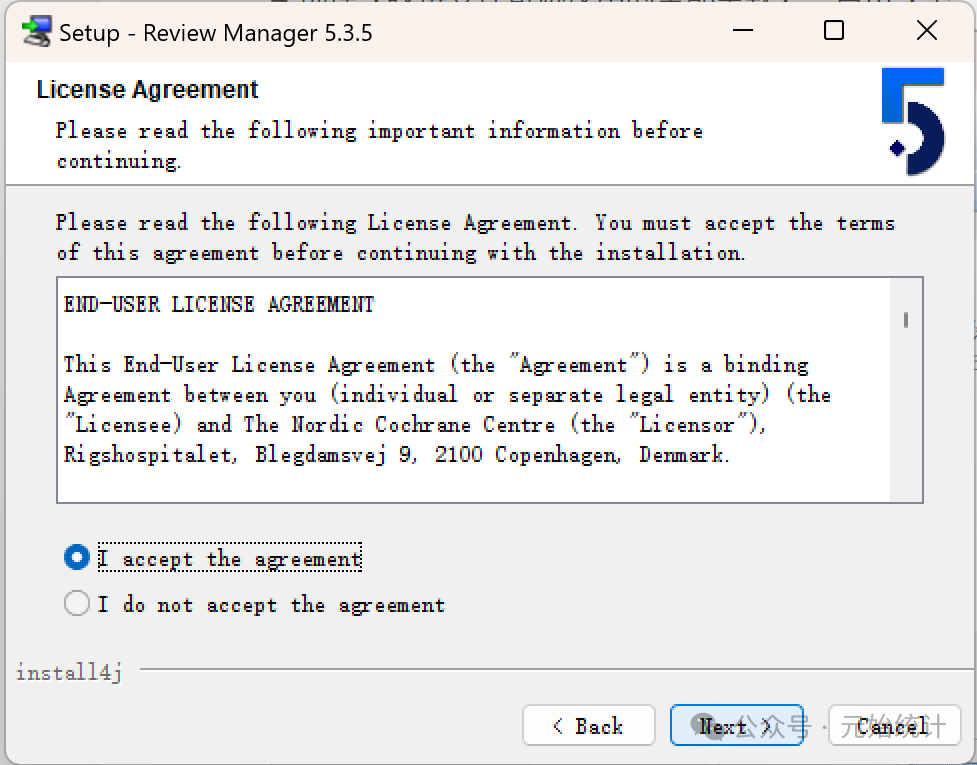Click the Rigshospitalet address line in license text
The width and height of the screenshot is (977, 765).
coord(397,455)
